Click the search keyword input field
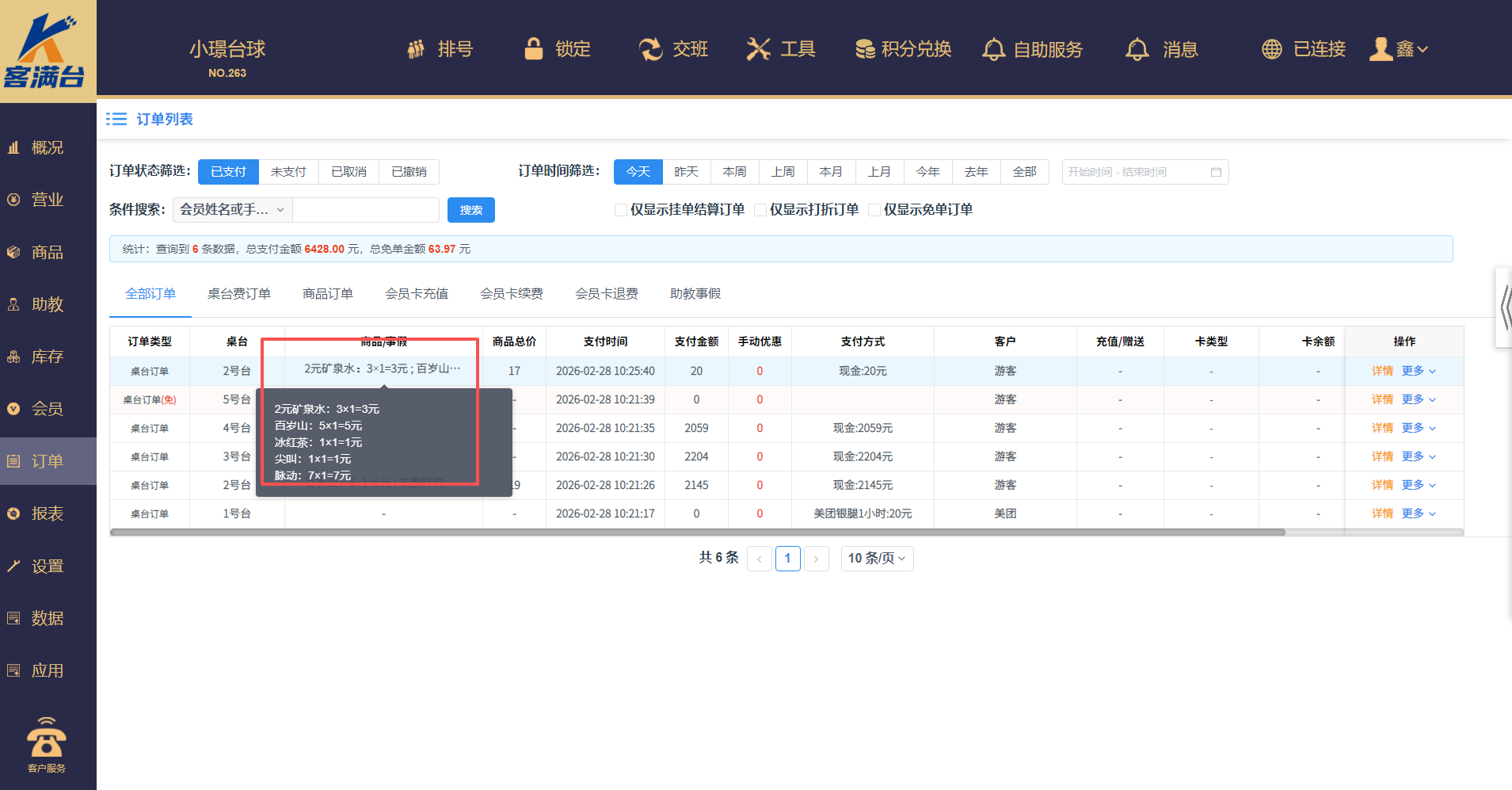Viewport: 1512px width, 790px height. [366, 210]
